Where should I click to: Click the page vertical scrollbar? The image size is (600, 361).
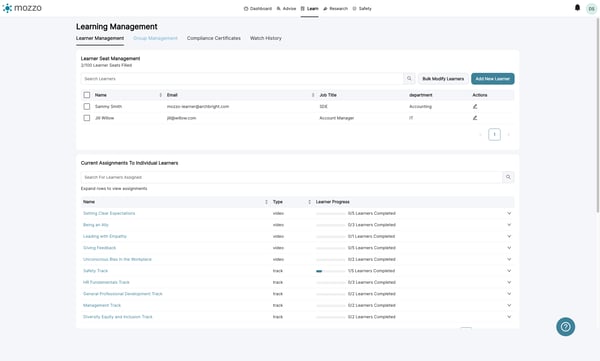click(598, 115)
